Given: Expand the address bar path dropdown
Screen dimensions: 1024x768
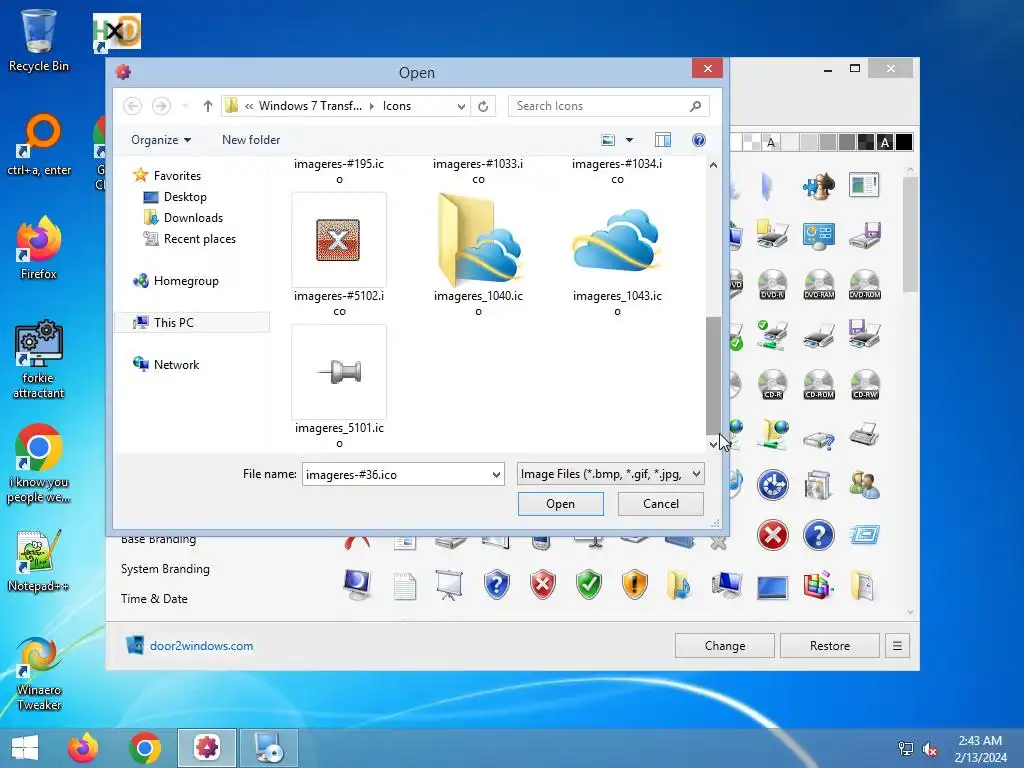Looking at the screenshot, I should pyautogui.click(x=461, y=106).
